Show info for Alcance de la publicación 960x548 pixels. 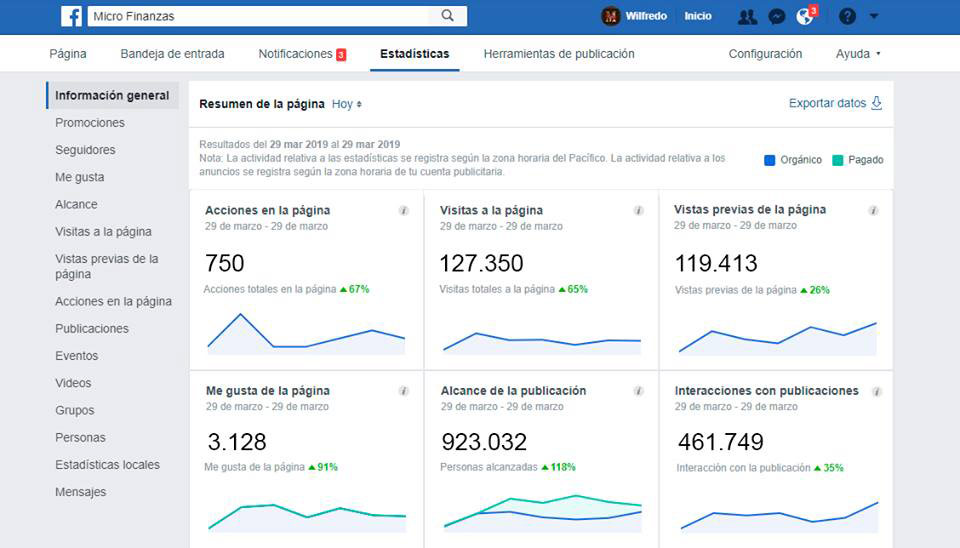(639, 391)
